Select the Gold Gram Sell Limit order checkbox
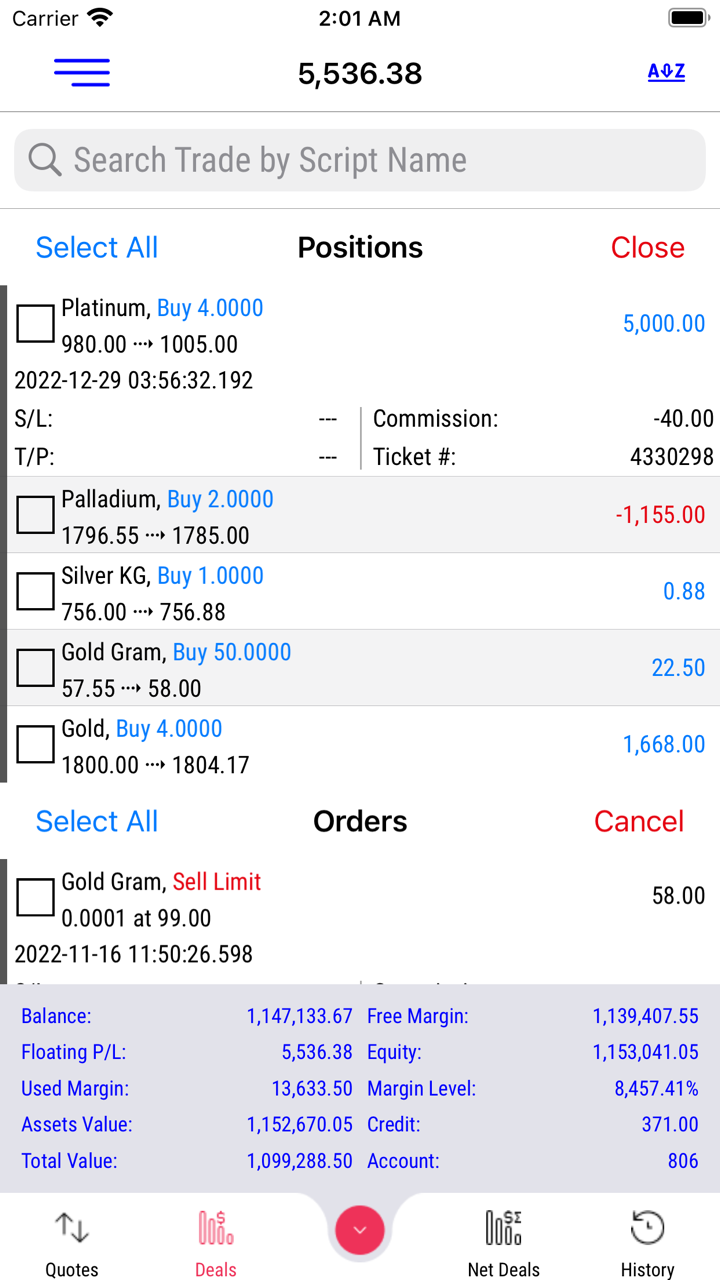Viewport: 720px width, 1280px height. tap(35, 897)
